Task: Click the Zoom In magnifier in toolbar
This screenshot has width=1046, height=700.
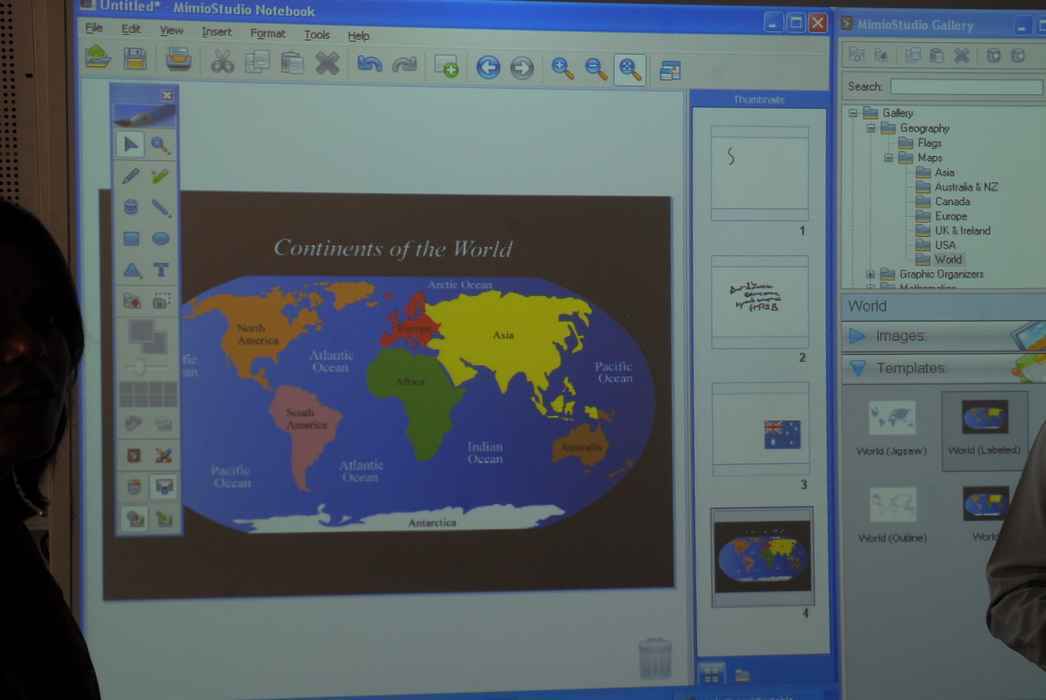Action: (x=563, y=68)
